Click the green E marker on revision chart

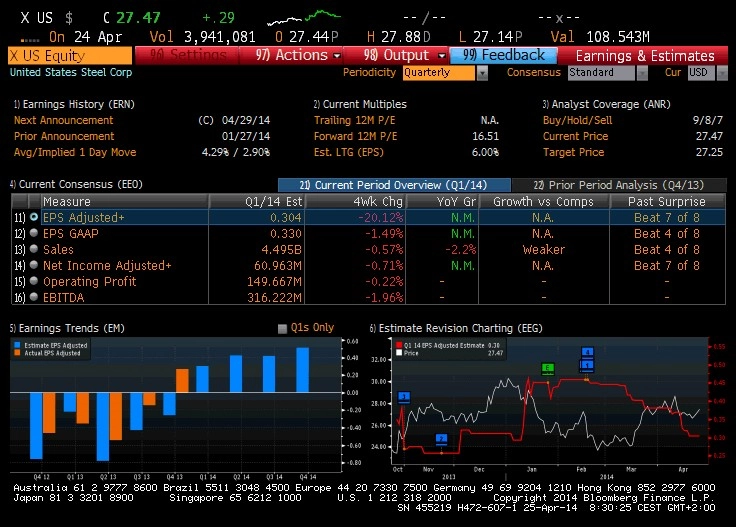548,368
